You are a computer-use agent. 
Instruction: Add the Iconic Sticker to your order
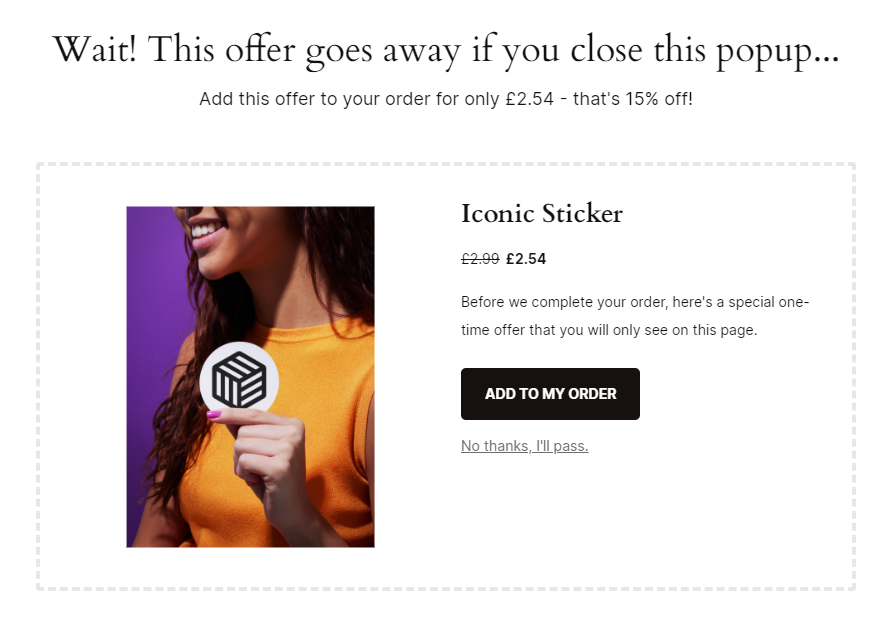(550, 393)
